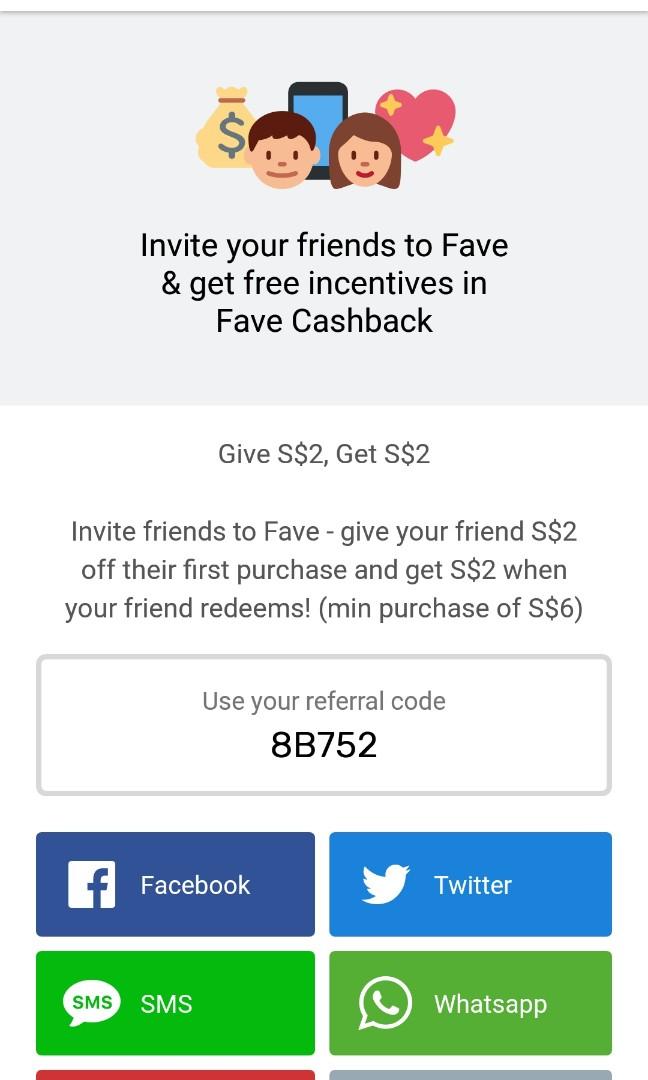Click the gray share button at the bottom
This screenshot has width=648, height=1080.
tap(470, 1076)
